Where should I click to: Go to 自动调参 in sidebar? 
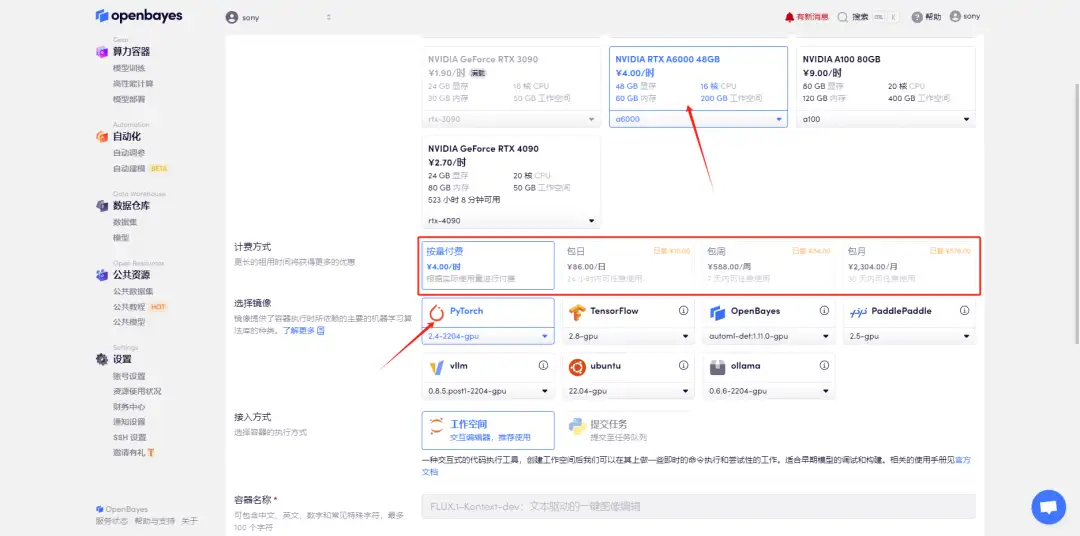click(x=129, y=152)
